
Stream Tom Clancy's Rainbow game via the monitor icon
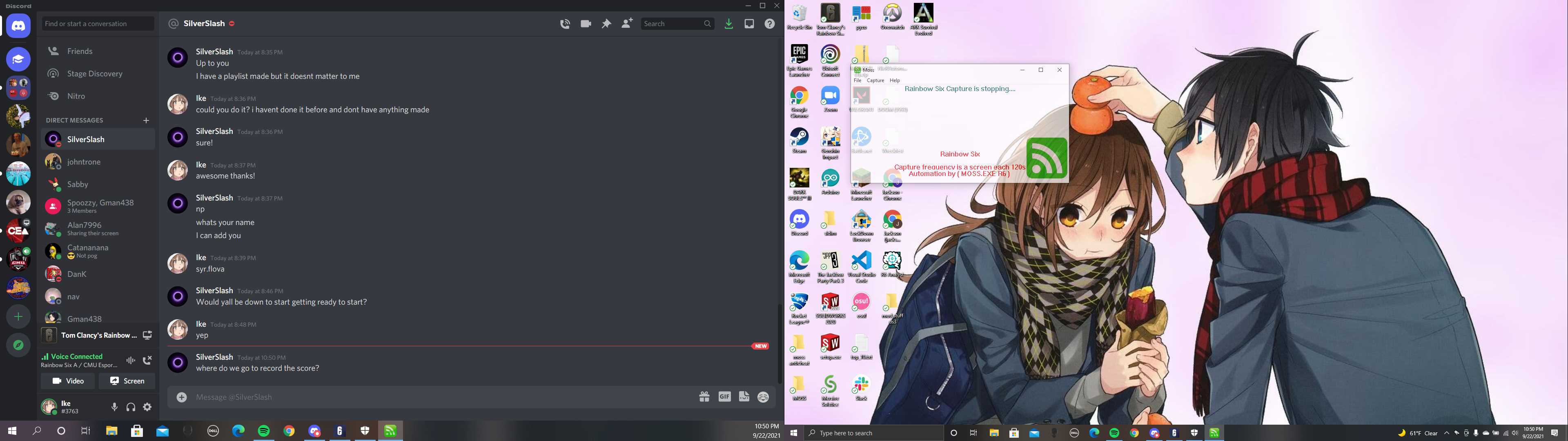click(147, 336)
